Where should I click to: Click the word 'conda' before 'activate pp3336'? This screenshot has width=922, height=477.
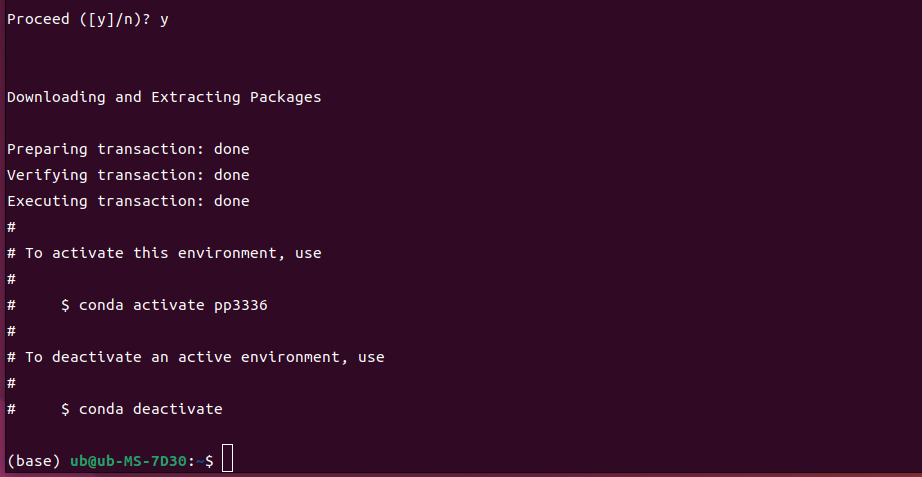tap(101, 305)
